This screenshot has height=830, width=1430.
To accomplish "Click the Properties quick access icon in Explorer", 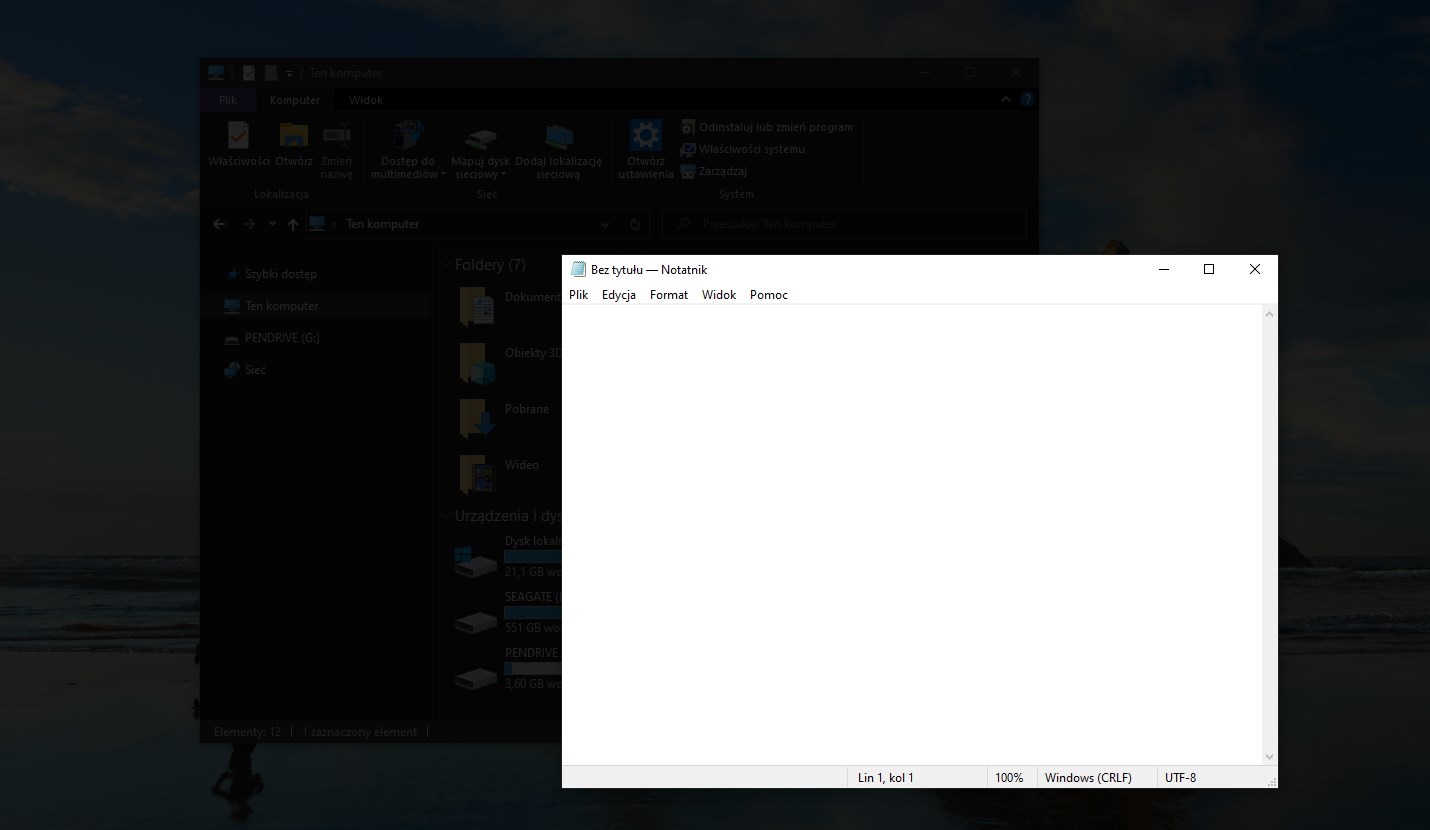I will coord(249,72).
